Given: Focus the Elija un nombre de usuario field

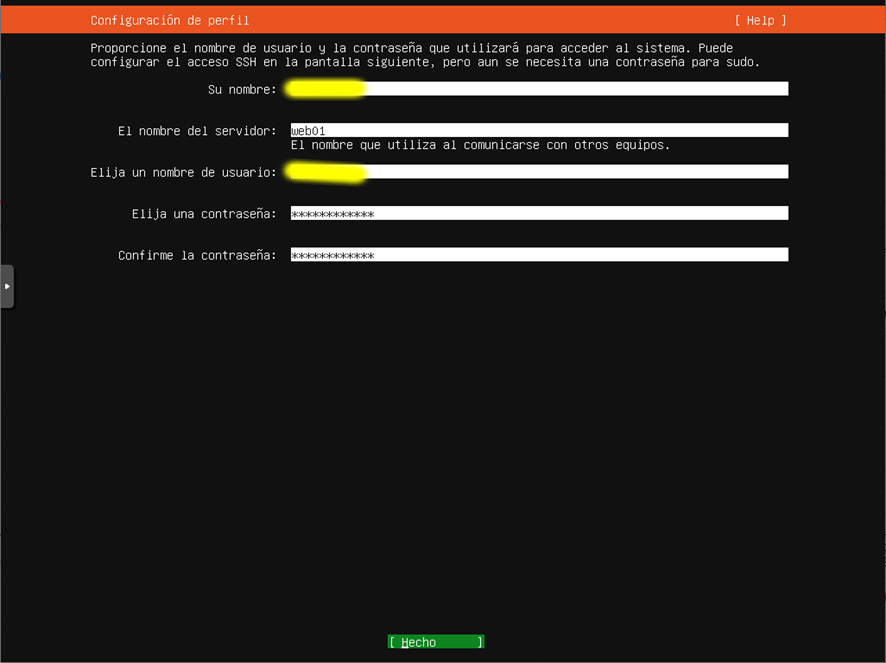Looking at the screenshot, I should 539,172.
